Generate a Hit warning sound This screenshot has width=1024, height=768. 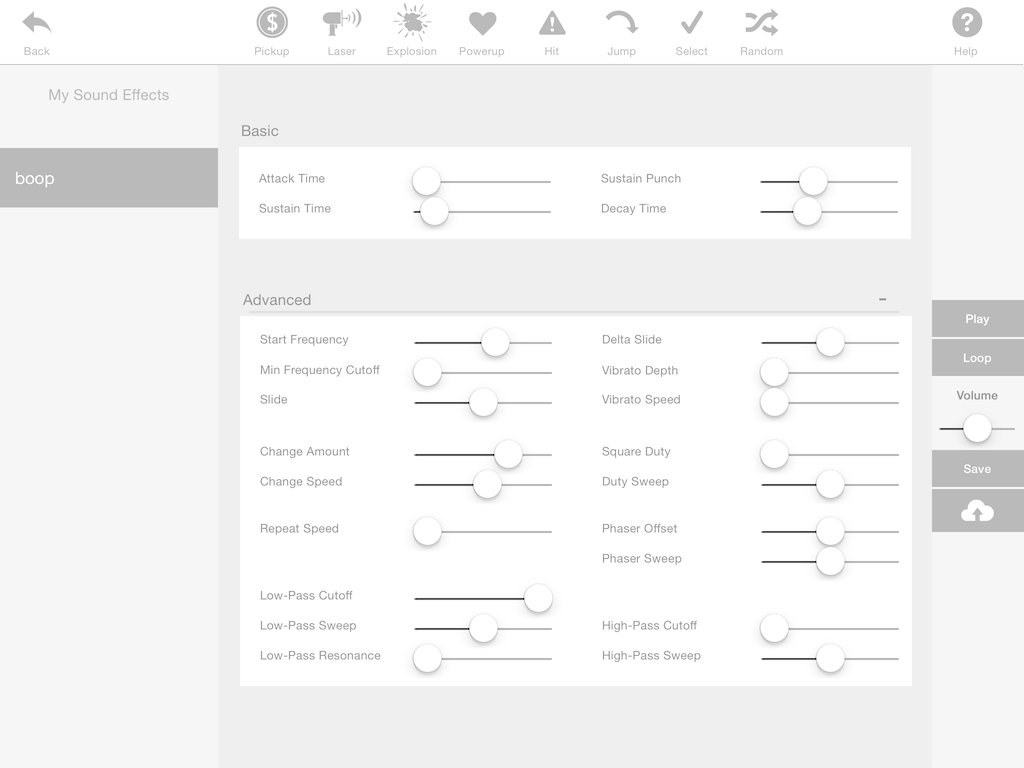[x=552, y=24]
